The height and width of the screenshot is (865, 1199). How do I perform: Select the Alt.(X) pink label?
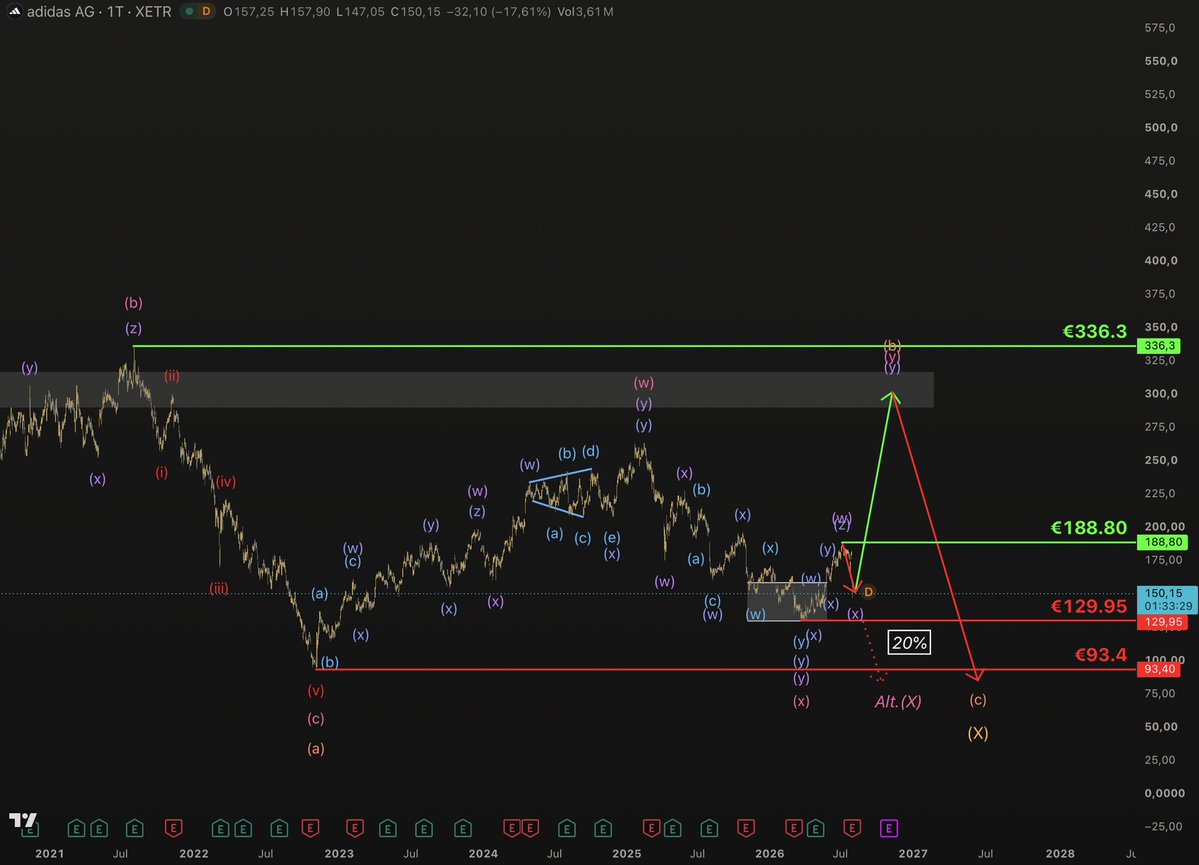[x=898, y=701]
